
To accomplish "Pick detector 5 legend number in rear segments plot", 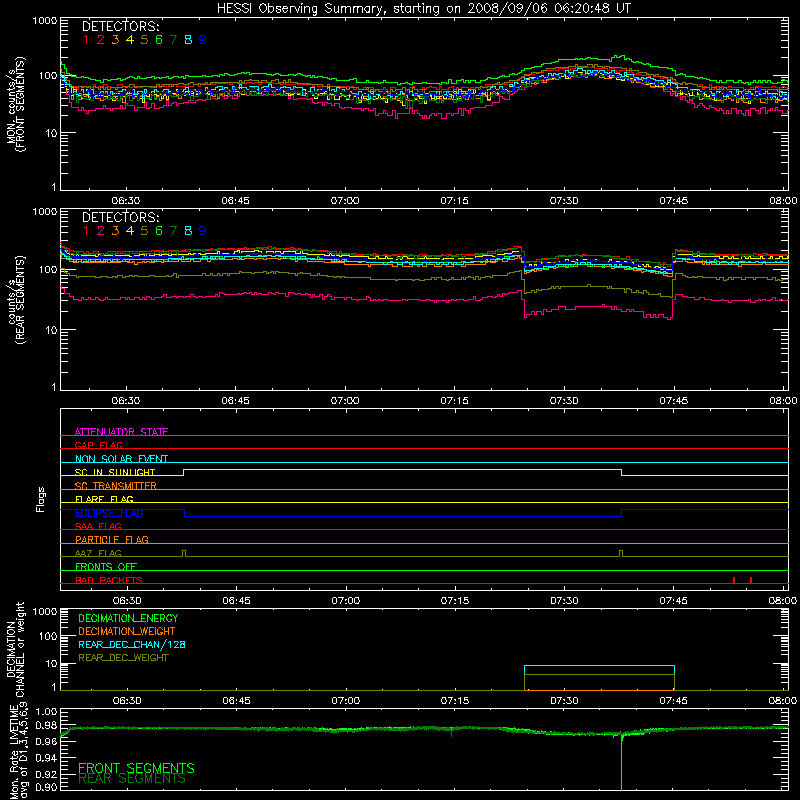I will tap(144, 231).
